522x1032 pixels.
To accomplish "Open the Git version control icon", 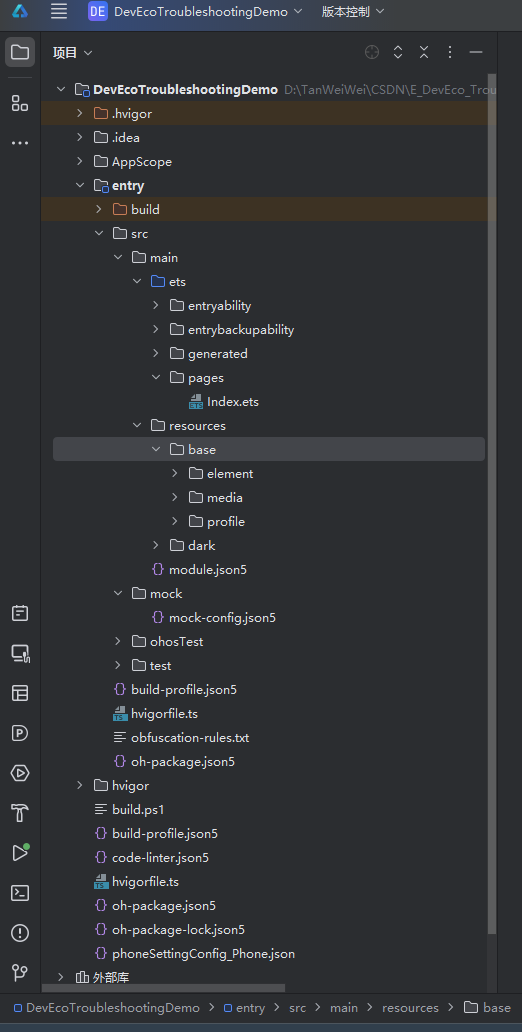I will pyautogui.click(x=20, y=973).
